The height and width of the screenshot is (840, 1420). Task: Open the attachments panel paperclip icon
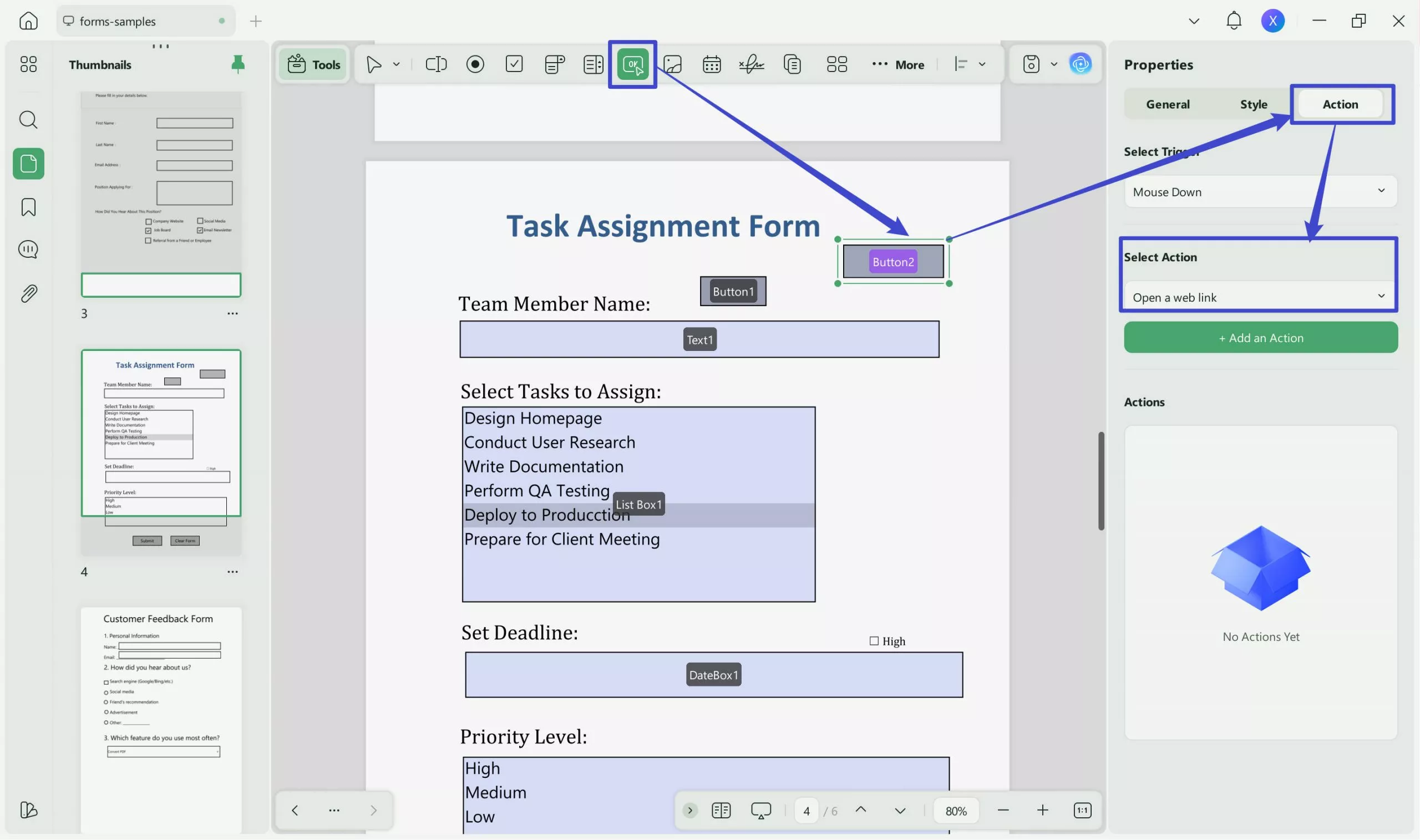tap(28, 293)
